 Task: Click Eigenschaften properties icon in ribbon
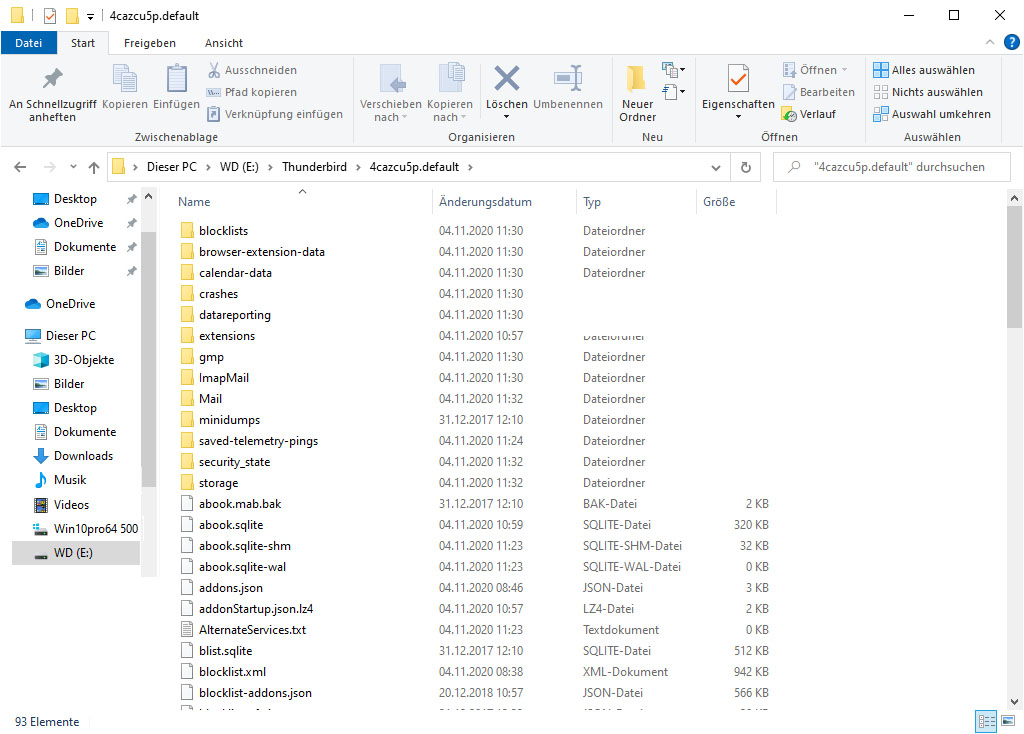pos(738,80)
